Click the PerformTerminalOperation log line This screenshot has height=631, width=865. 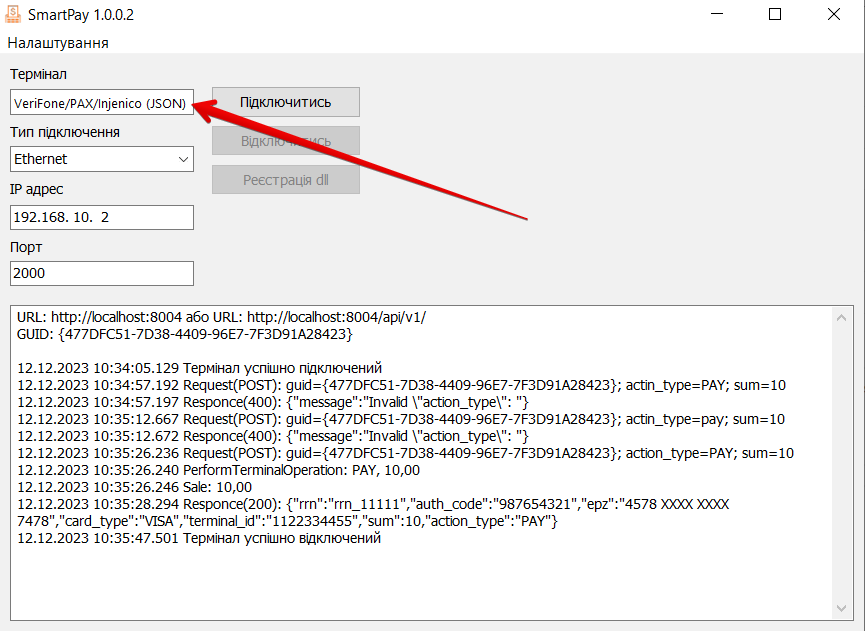pyautogui.click(x=219, y=470)
